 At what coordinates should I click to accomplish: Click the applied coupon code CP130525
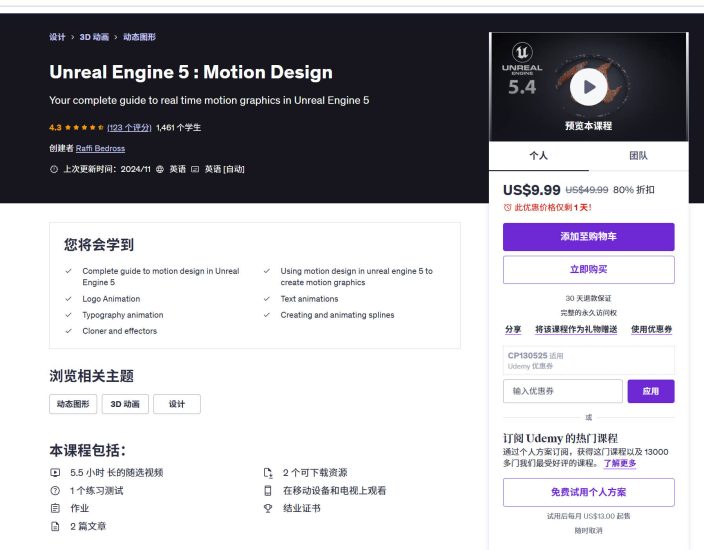528,356
